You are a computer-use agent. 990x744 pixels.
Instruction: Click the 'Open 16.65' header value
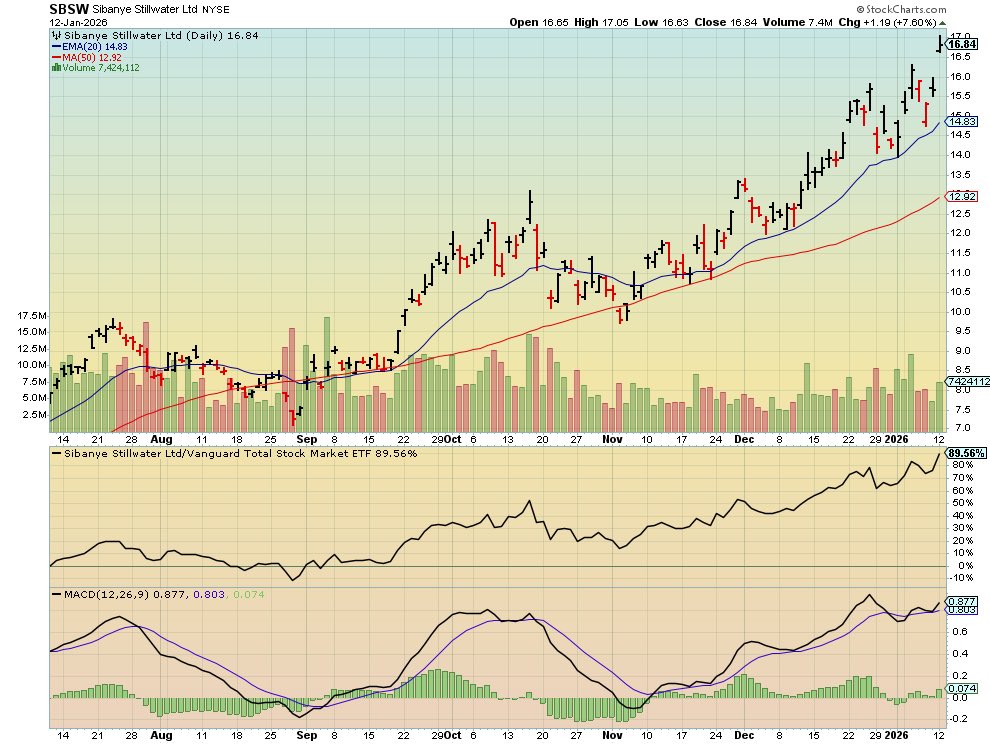(539, 22)
